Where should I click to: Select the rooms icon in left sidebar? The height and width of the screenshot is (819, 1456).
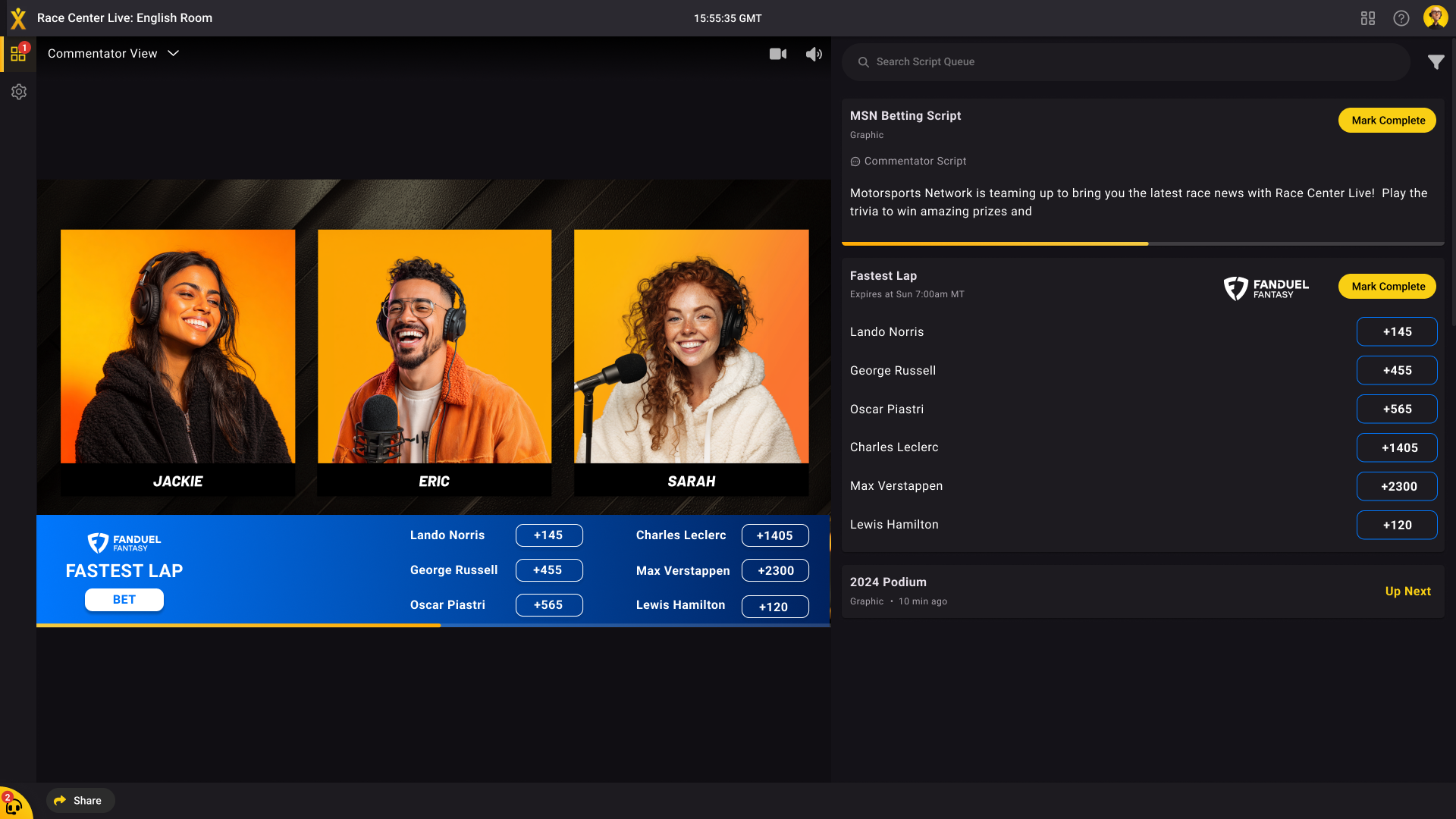pyautogui.click(x=19, y=53)
